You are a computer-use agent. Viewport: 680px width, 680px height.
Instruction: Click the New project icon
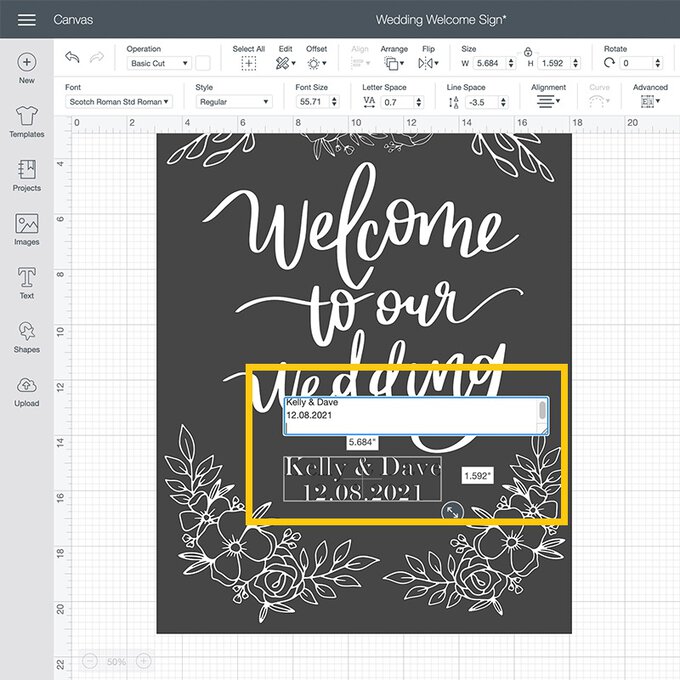[x=27, y=63]
